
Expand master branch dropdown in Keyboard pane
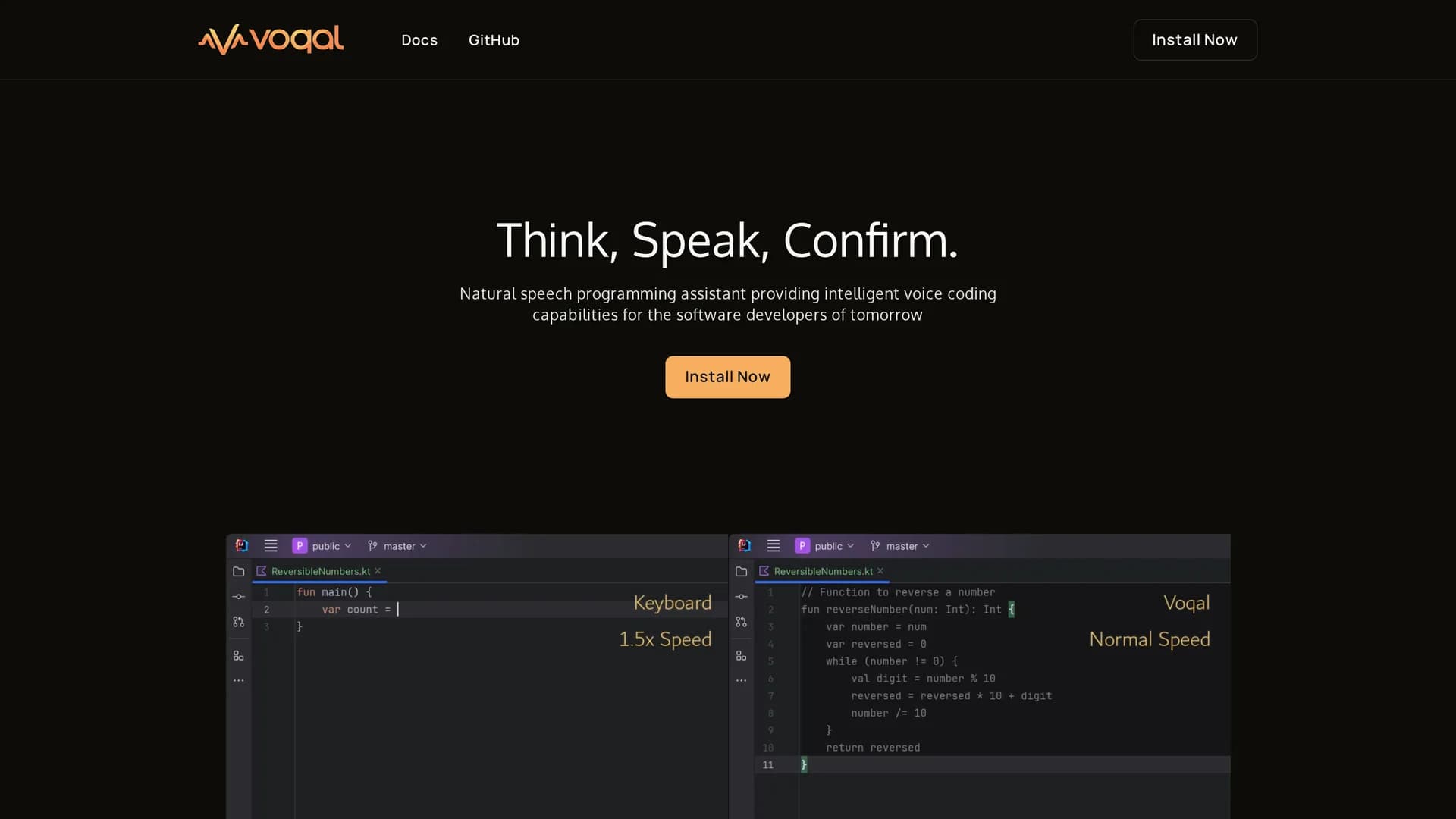[x=405, y=546]
